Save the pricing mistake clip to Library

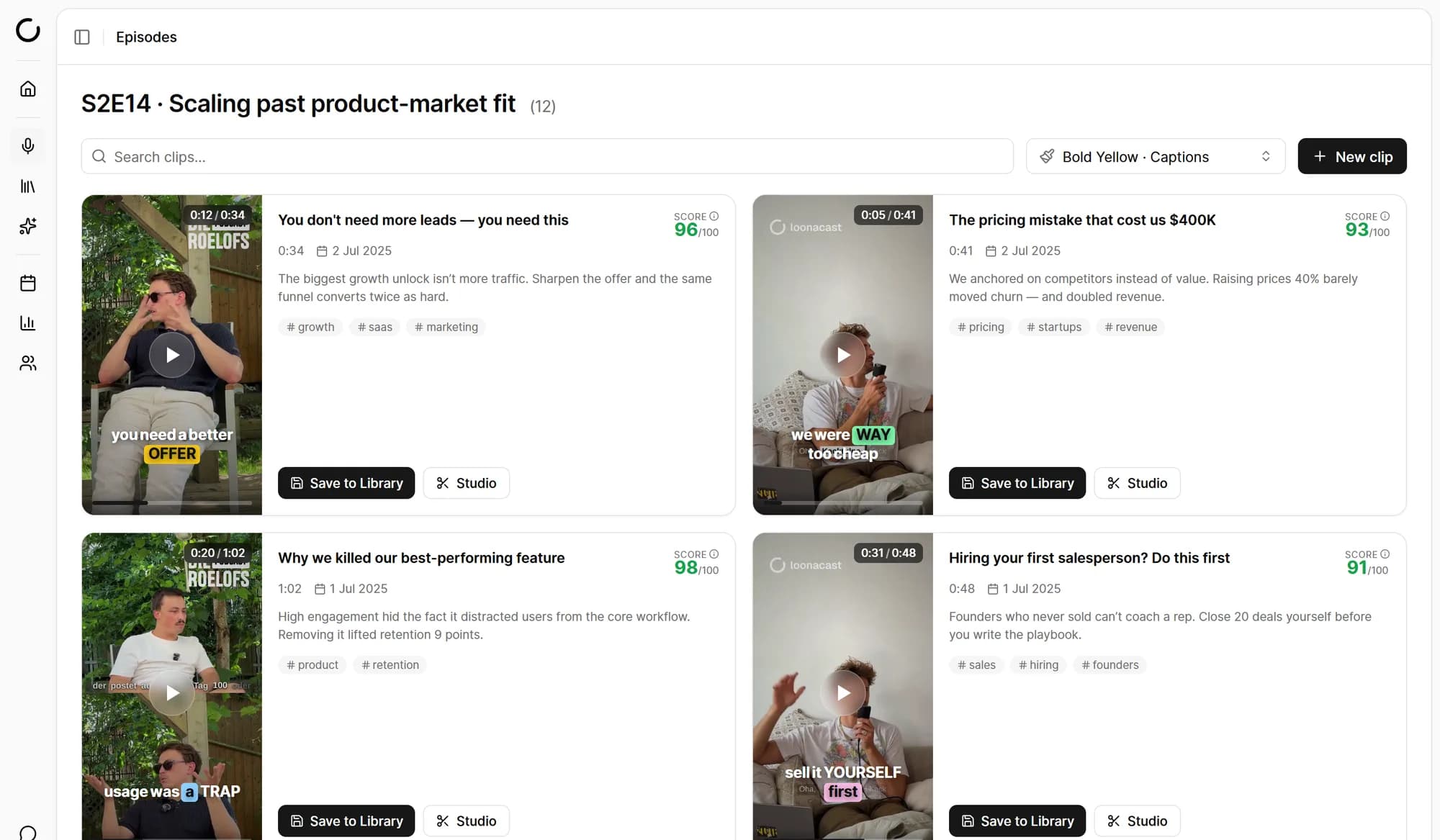point(1017,483)
